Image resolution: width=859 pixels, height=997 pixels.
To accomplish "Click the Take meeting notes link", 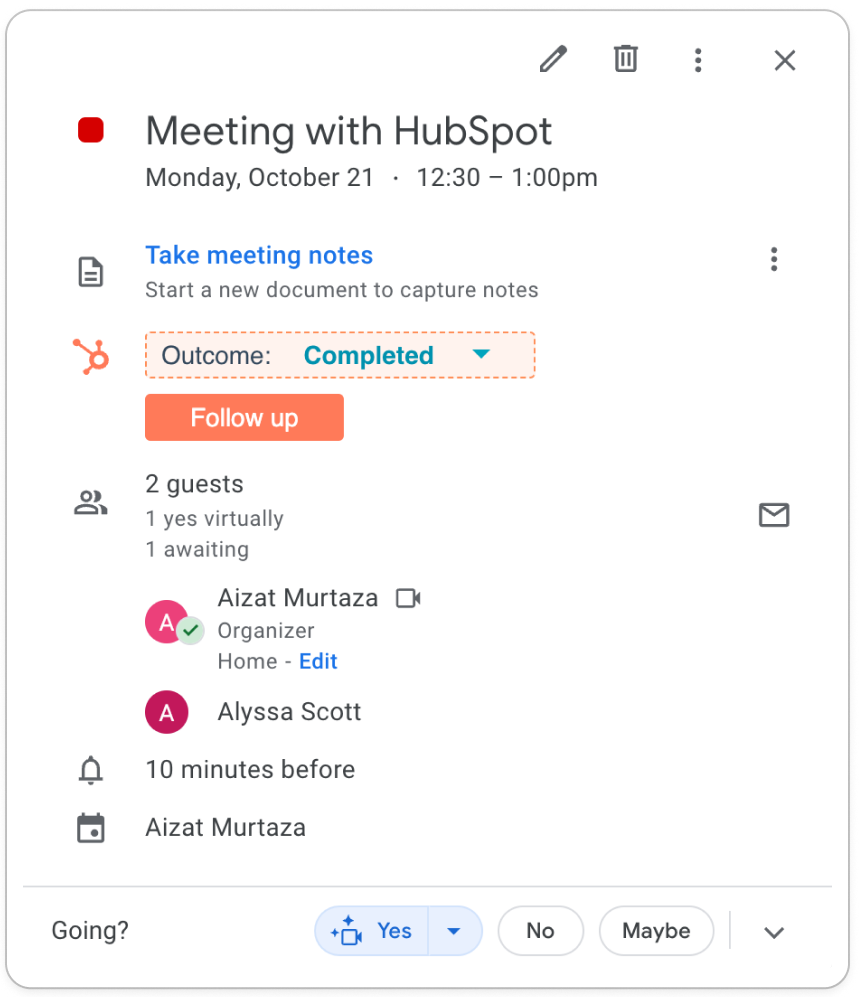I will pos(259,255).
